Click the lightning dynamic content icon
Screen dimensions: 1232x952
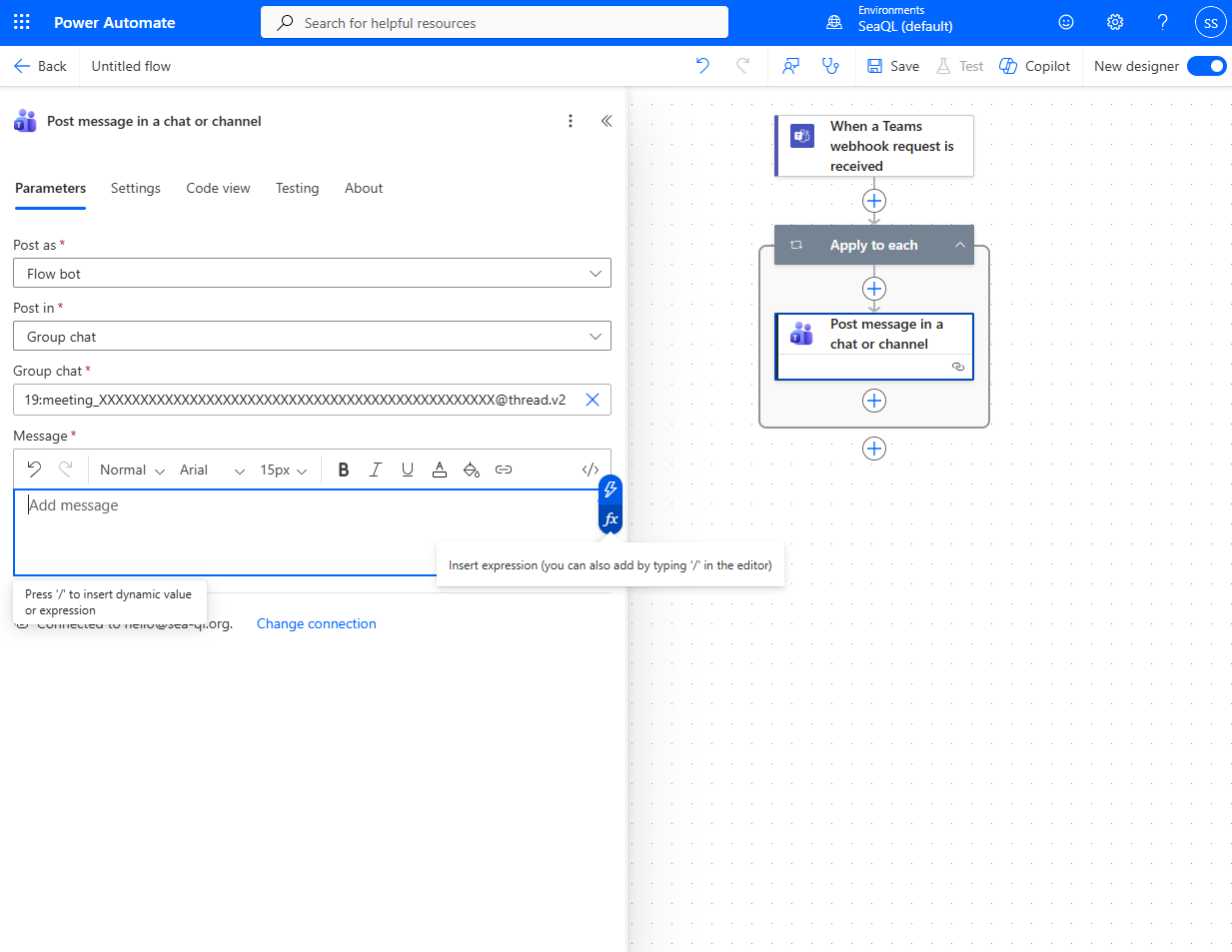[611, 489]
